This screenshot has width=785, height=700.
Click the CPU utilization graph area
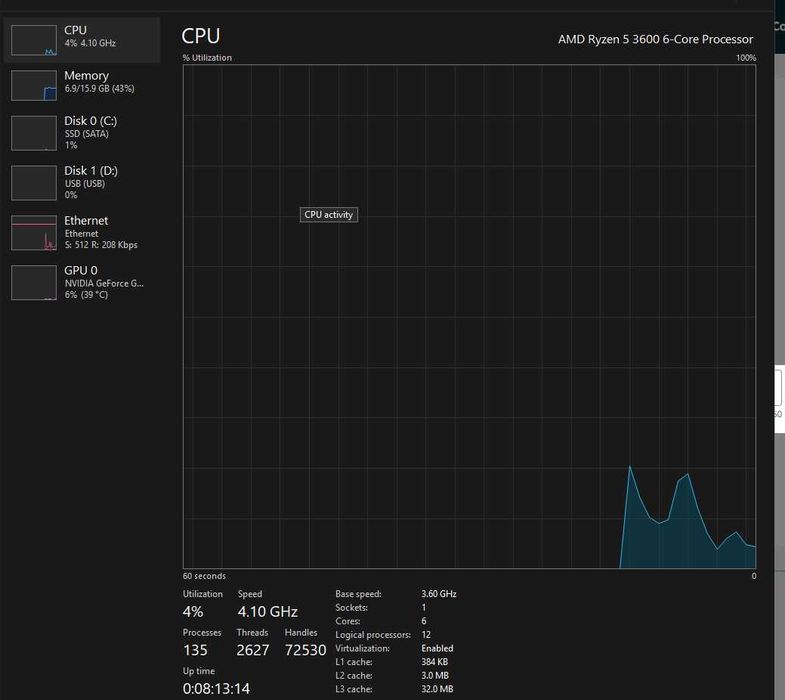(470, 316)
